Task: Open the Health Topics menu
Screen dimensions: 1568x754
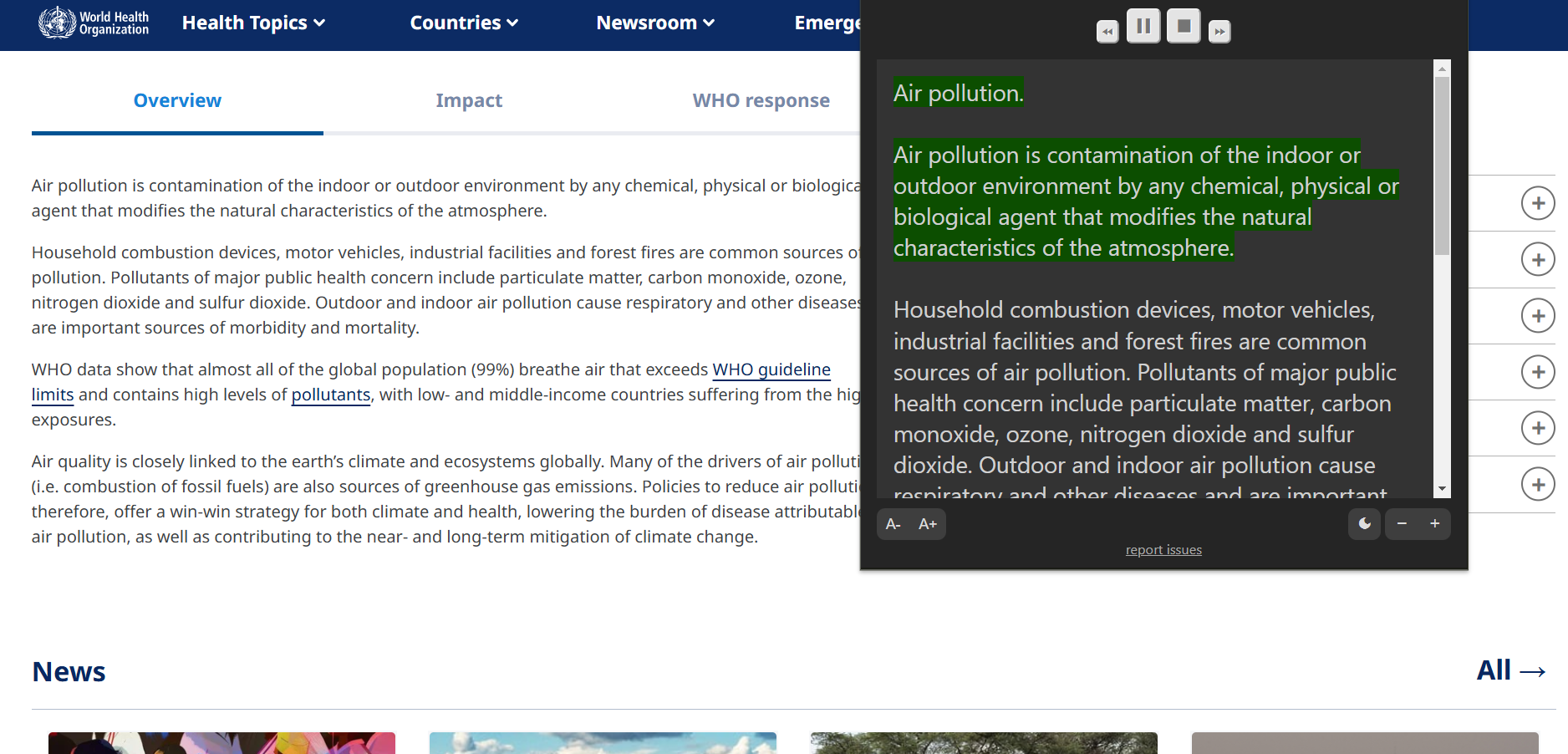Action: click(253, 23)
